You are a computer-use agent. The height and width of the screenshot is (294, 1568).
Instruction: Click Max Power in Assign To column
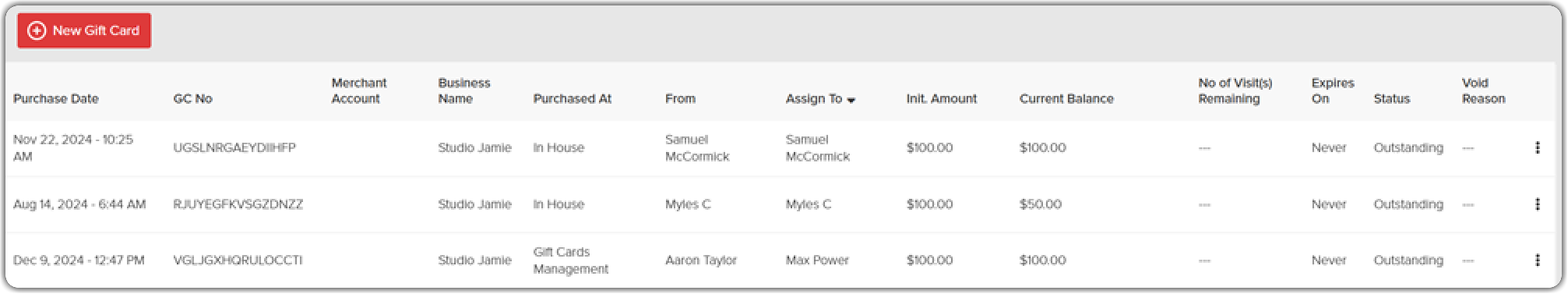pos(817,260)
